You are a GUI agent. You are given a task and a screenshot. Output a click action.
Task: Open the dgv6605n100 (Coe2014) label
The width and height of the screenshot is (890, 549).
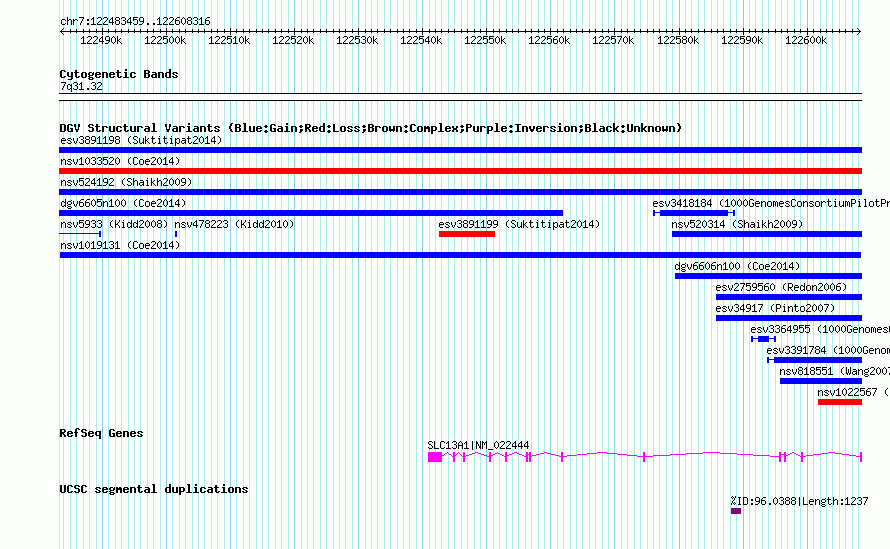click(123, 203)
